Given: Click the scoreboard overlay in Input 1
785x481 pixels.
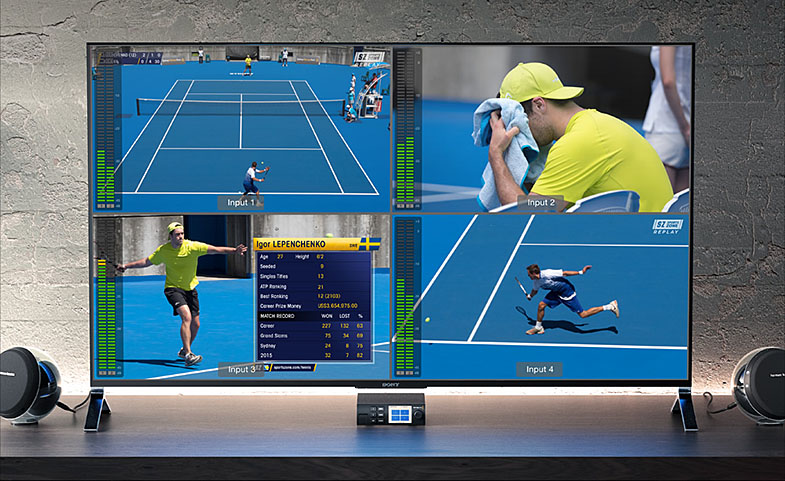Looking at the screenshot, I should click(x=128, y=58).
